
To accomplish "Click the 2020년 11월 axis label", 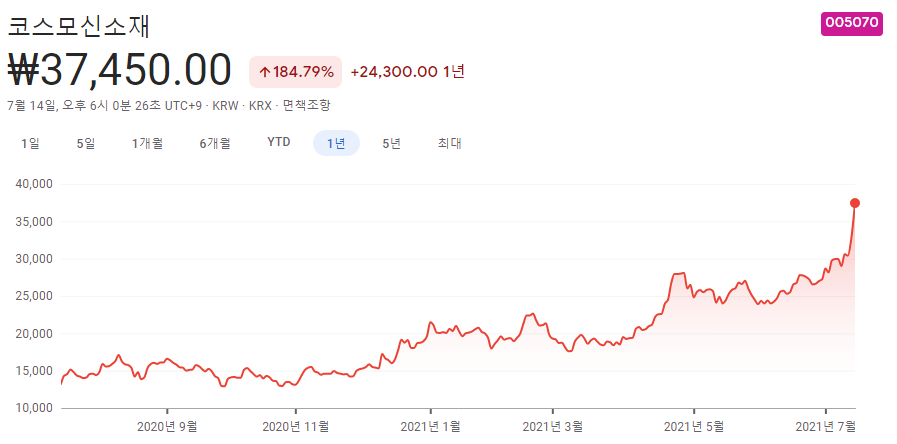I will tap(295, 426).
